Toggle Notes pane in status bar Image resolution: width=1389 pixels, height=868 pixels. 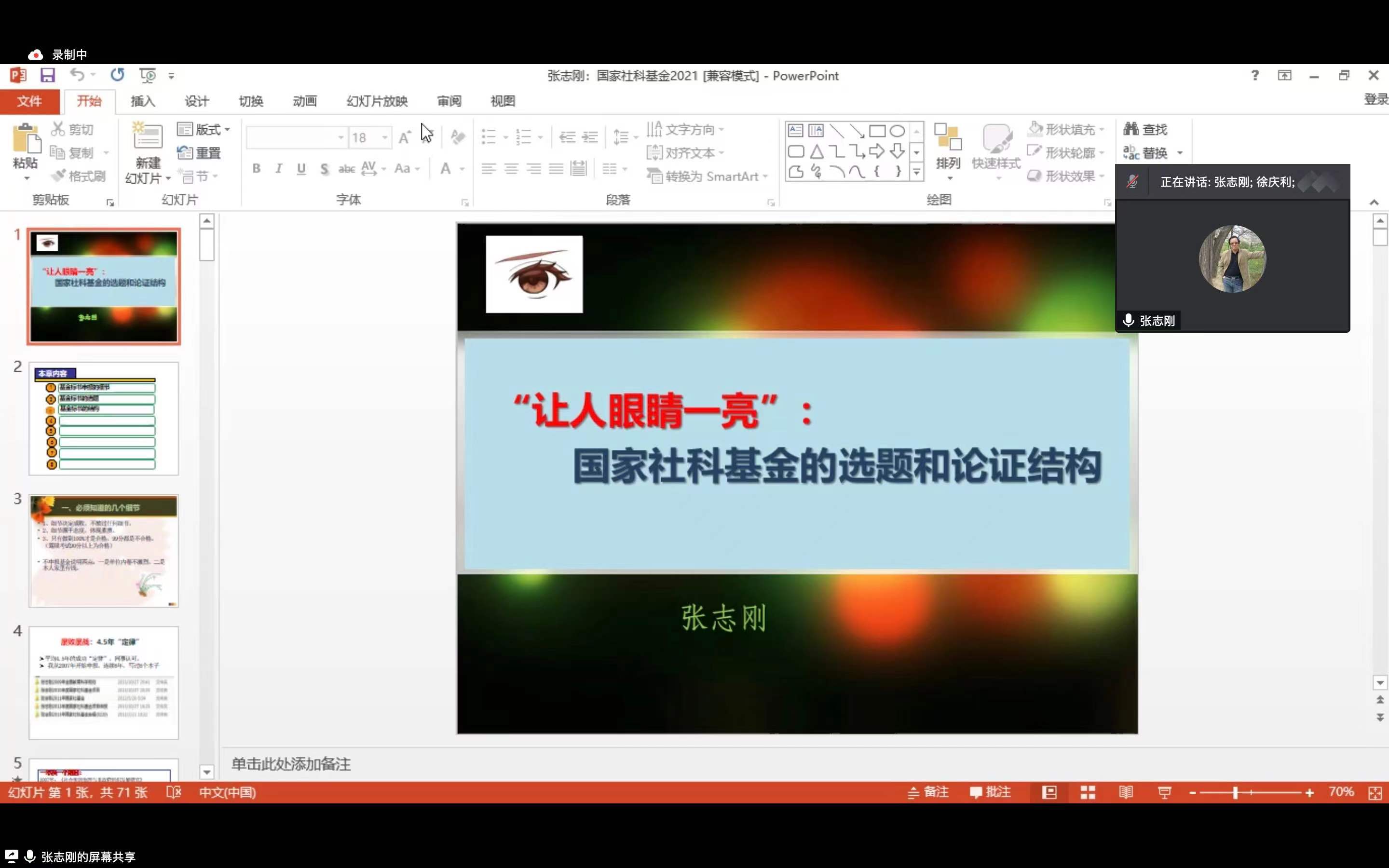(x=928, y=792)
